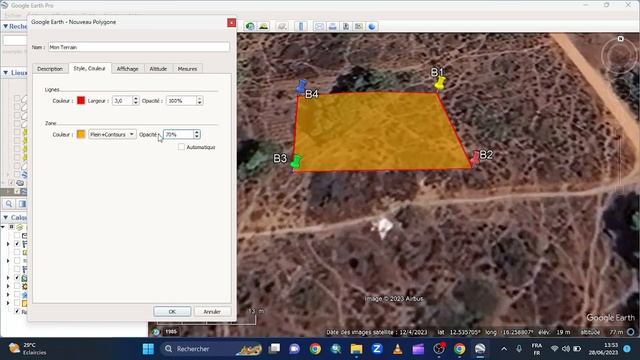Viewport: 640px width, 360px height.
Task: Increase line Largeur with the up arrow
Action: pyautogui.click(x=136, y=98)
